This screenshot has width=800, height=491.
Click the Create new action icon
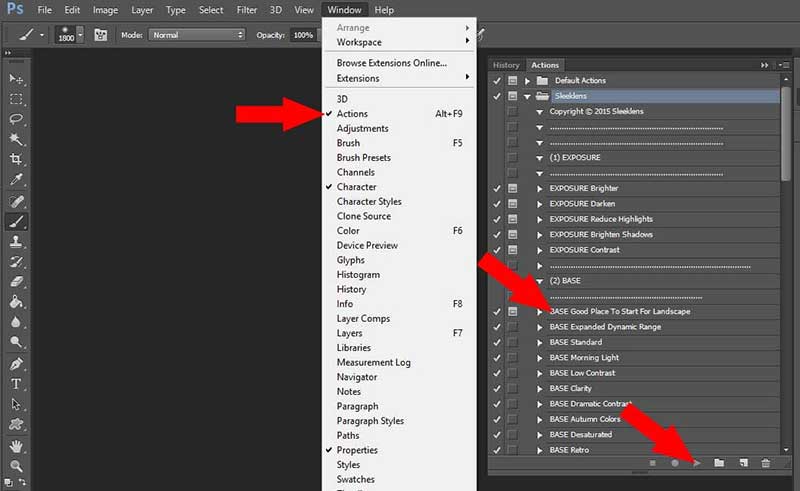pyautogui.click(x=743, y=463)
